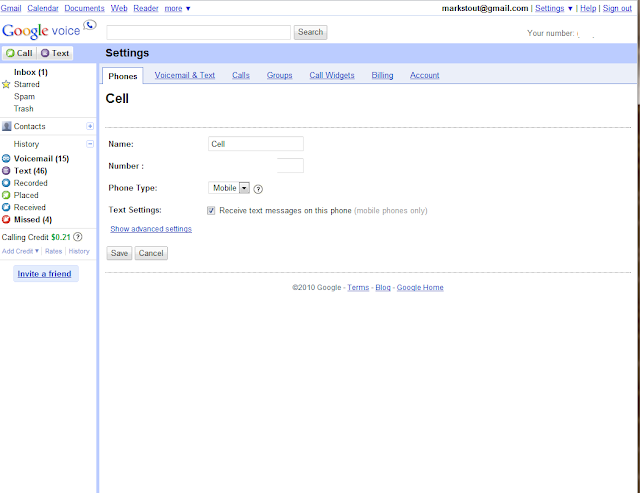Click the Invite a friend link
Viewport: 640px width, 493px height.
tap(44, 274)
